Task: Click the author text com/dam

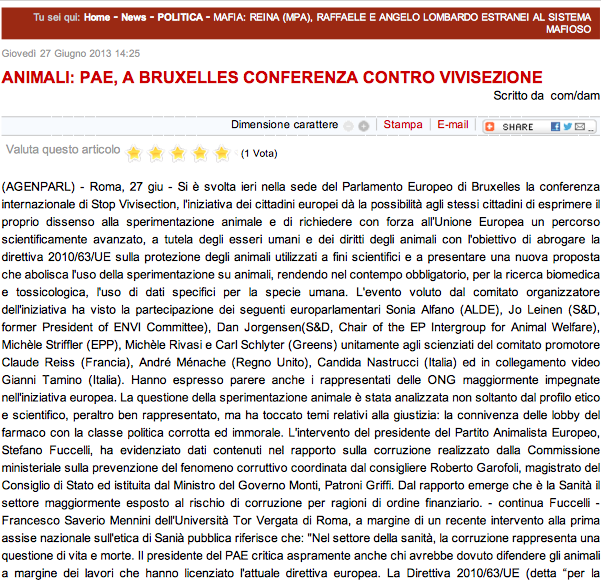Action: click(575, 96)
